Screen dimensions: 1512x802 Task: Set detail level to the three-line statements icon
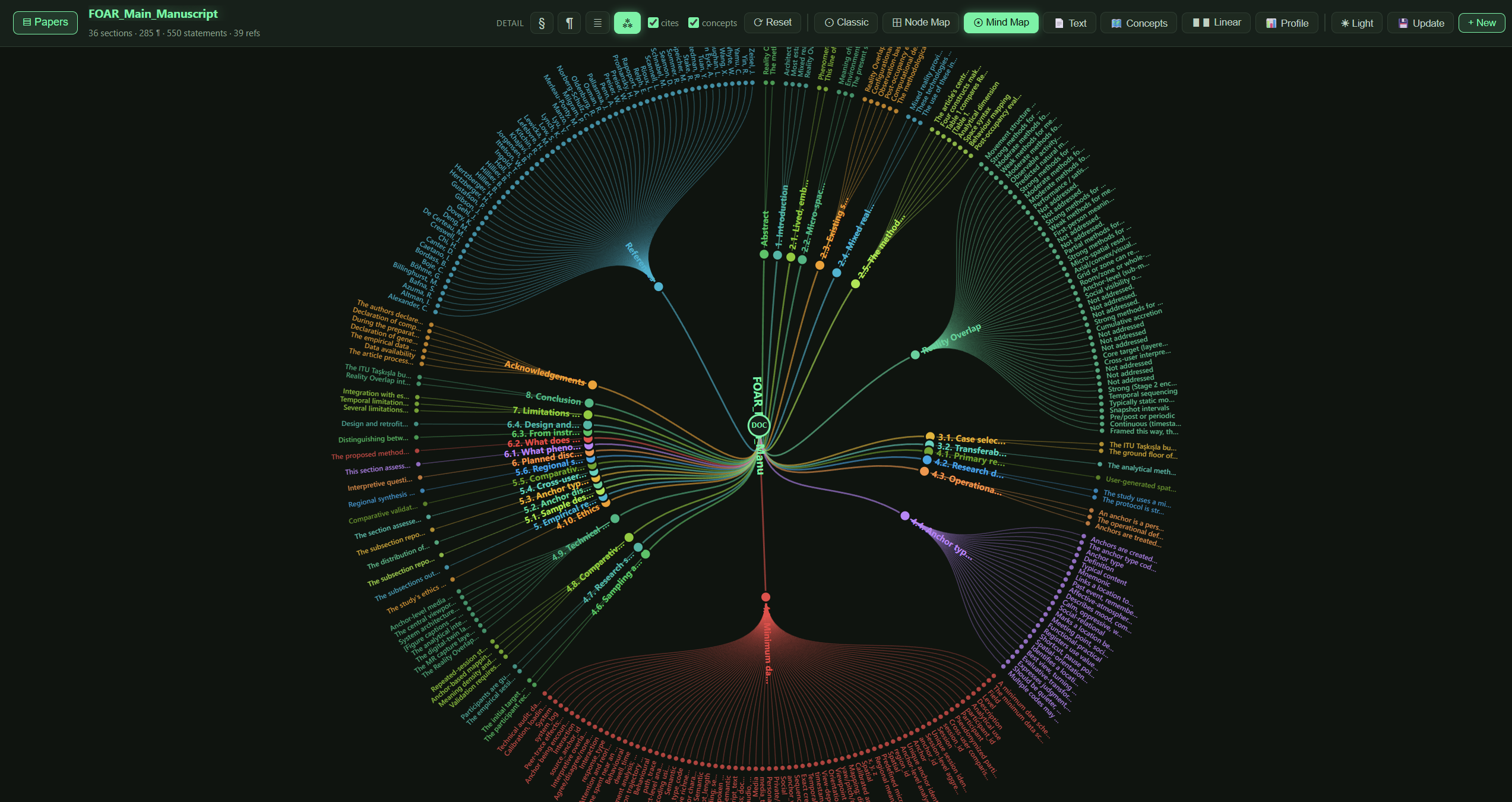597,23
